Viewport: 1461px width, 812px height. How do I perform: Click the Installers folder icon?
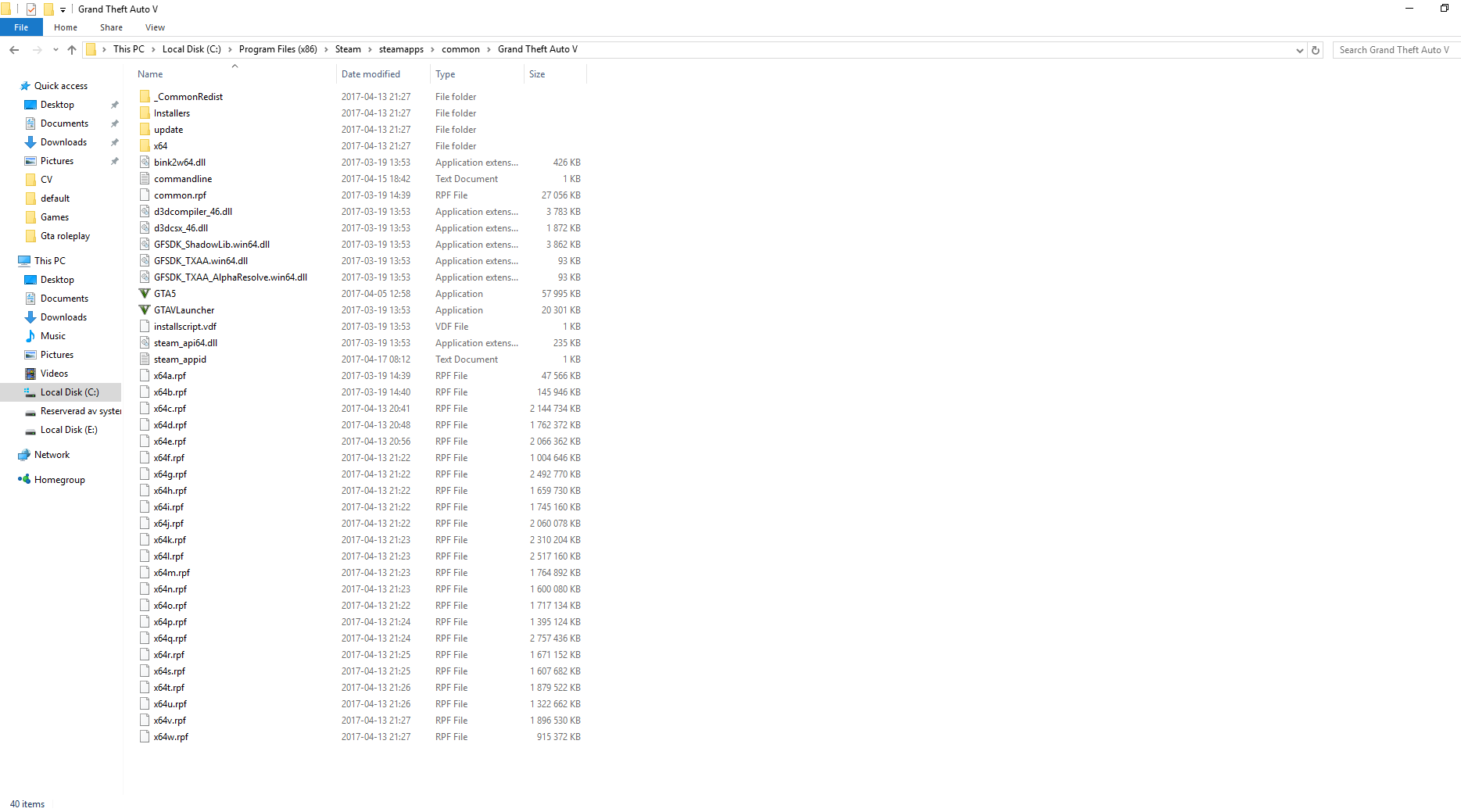tap(145, 113)
